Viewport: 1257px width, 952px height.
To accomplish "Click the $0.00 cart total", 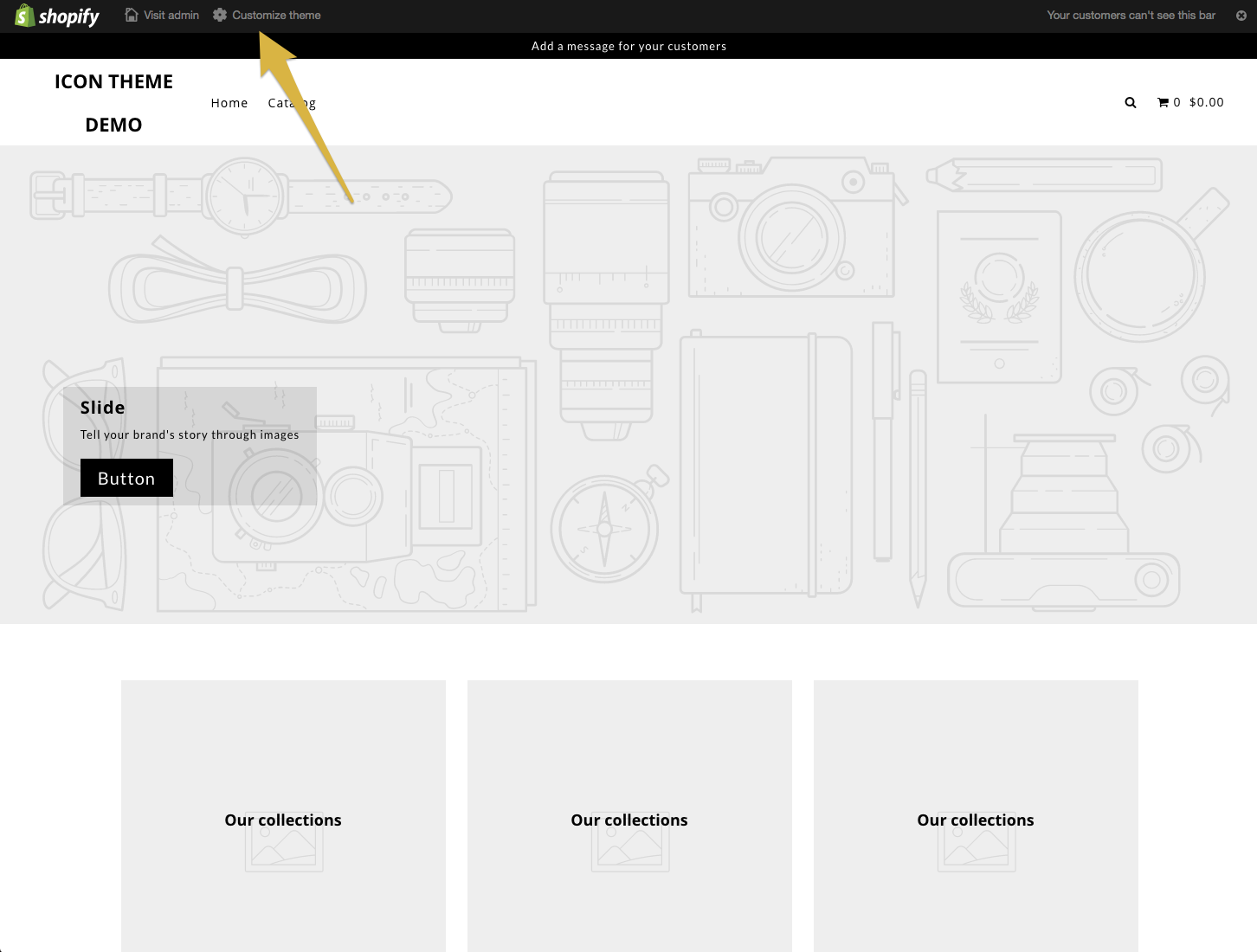I will (1205, 101).
